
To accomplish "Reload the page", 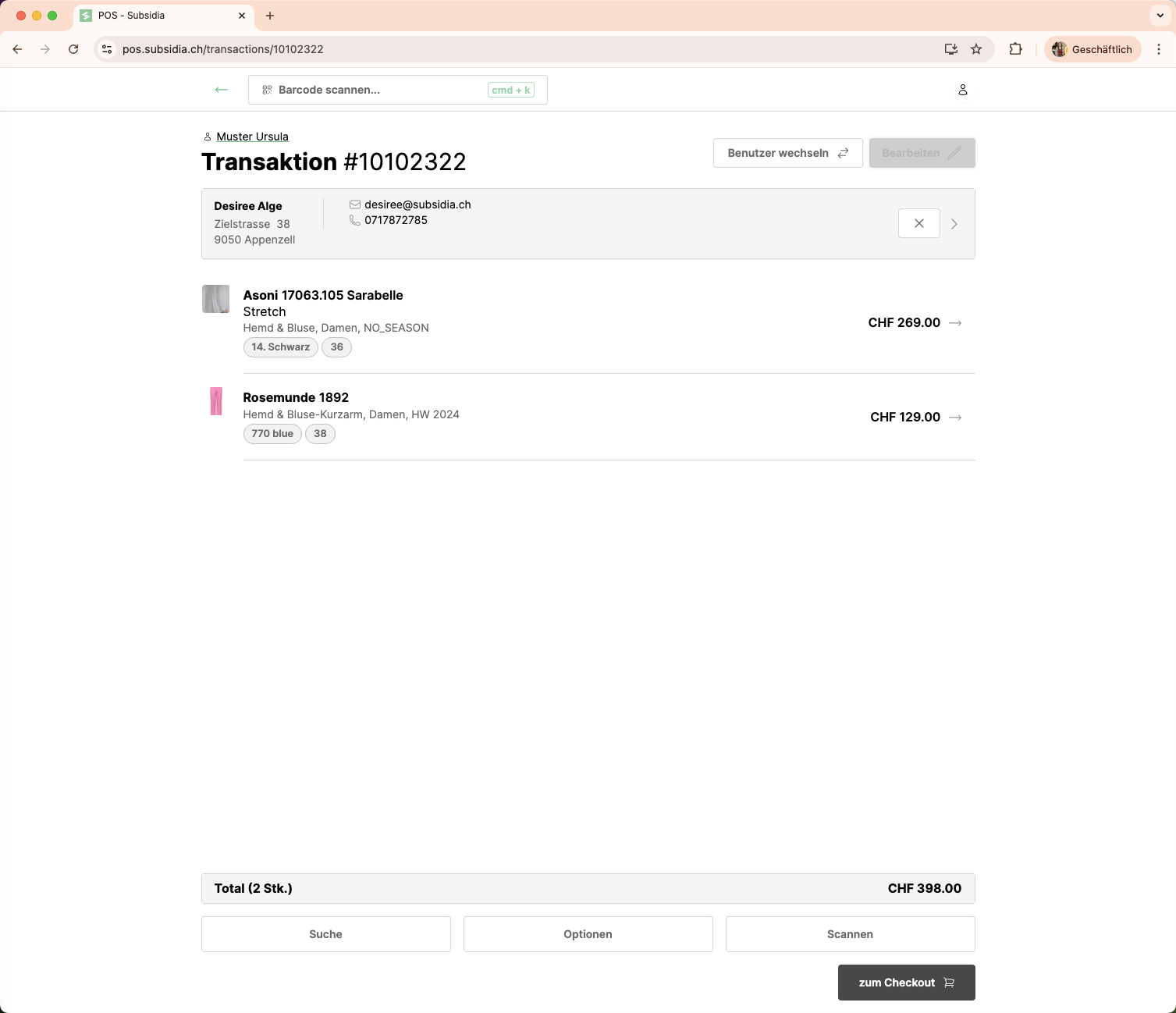I will point(73,49).
